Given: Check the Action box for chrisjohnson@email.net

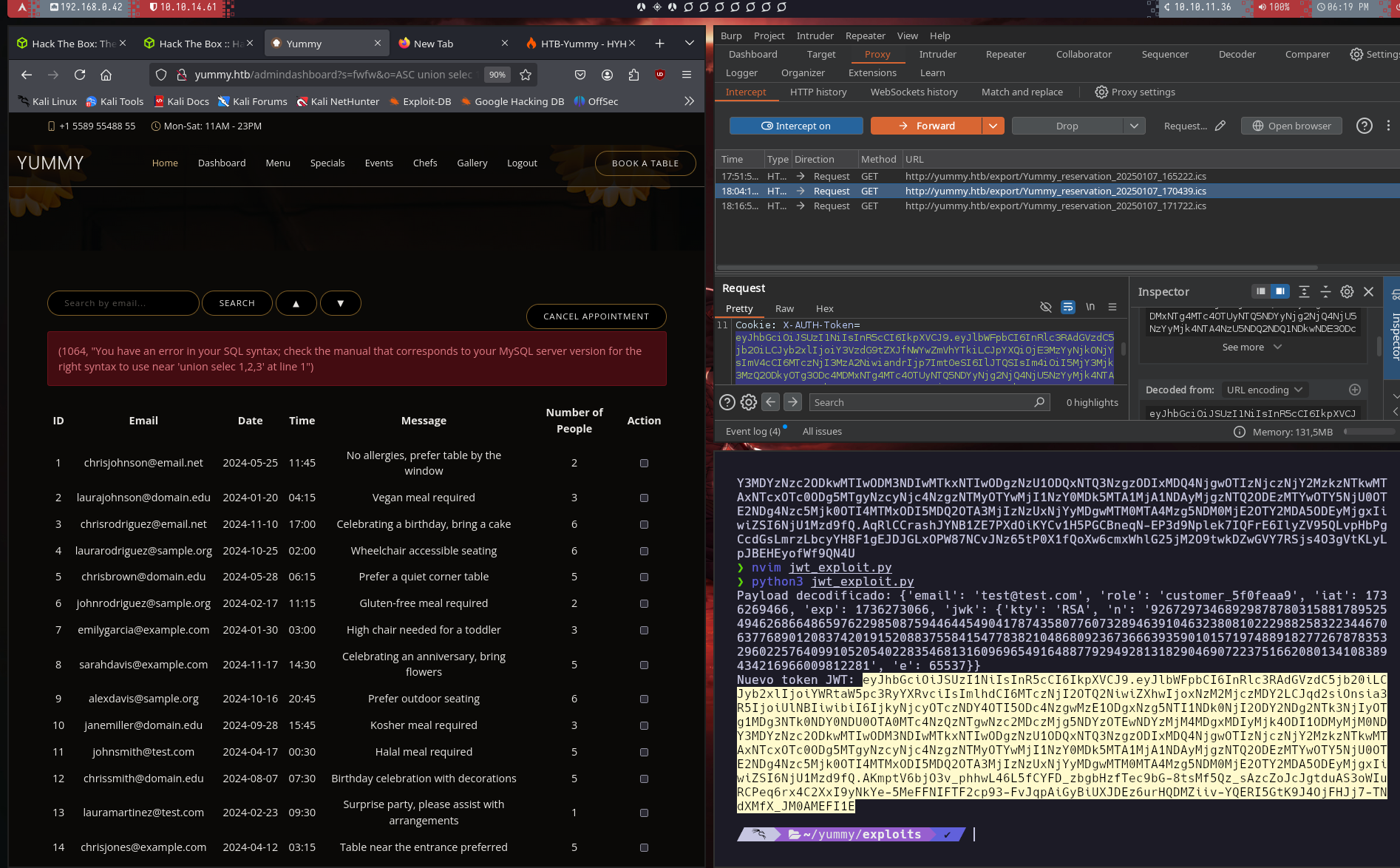Looking at the screenshot, I should [644, 464].
